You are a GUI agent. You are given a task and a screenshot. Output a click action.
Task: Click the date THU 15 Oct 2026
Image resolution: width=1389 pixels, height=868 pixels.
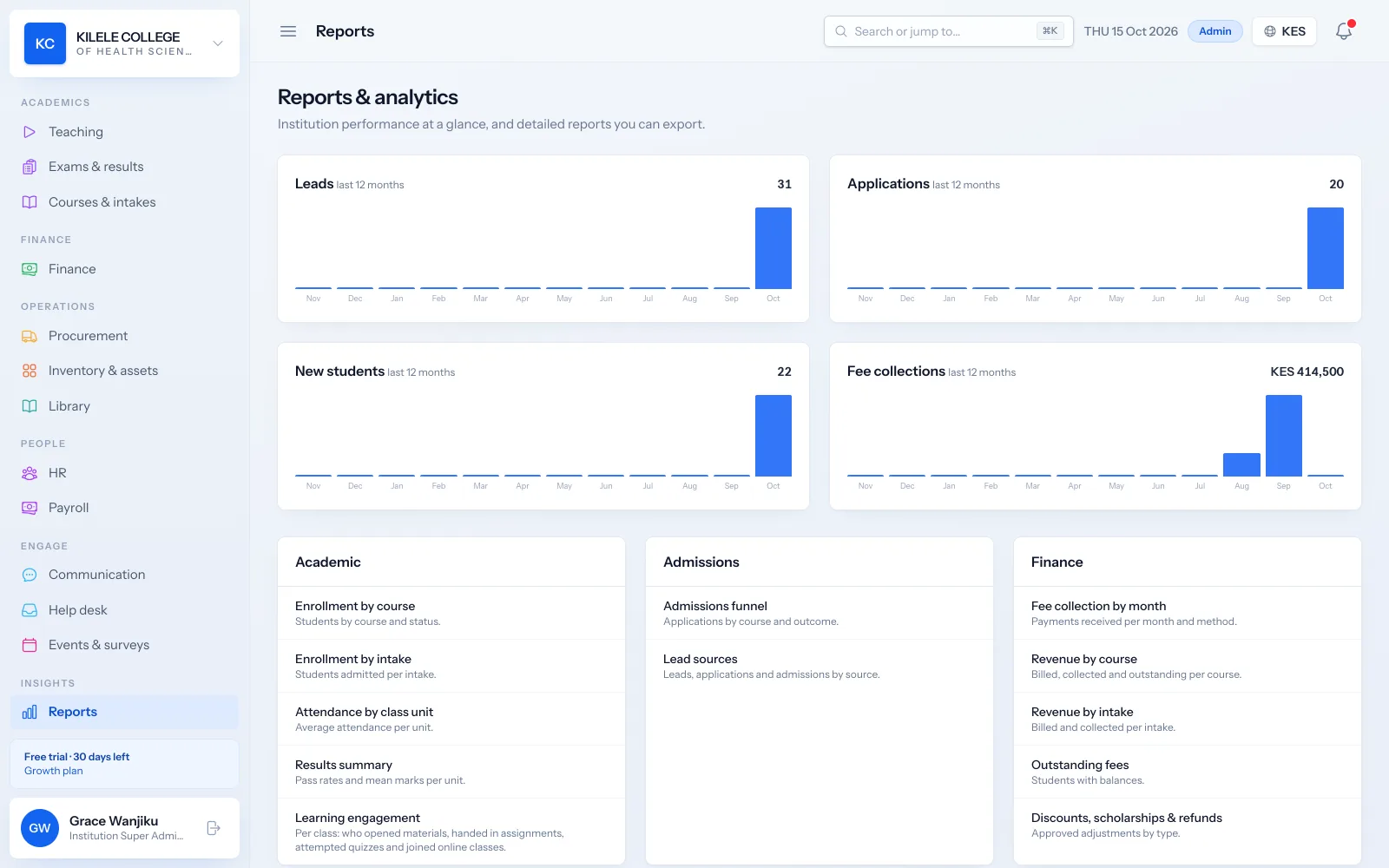click(x=1130, y=31)
